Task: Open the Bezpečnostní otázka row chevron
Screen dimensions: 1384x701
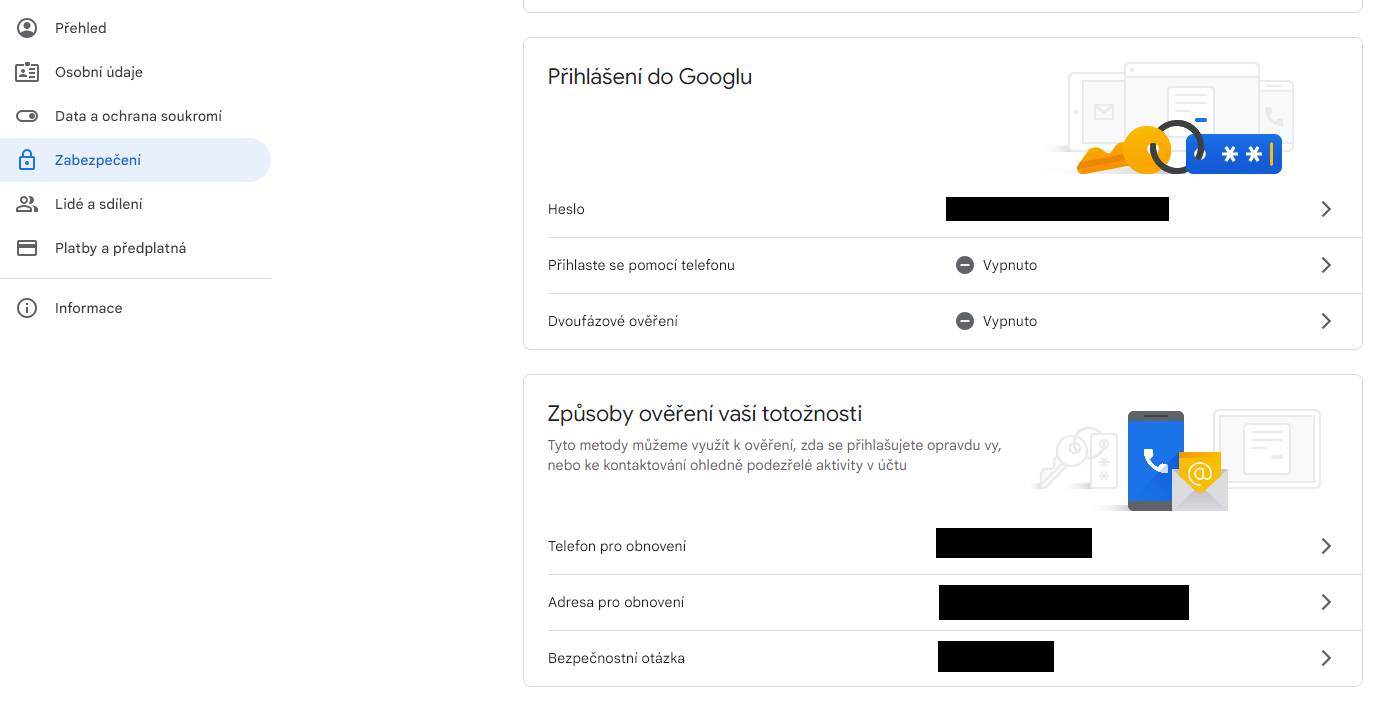Action: (x=1326, y=658)
